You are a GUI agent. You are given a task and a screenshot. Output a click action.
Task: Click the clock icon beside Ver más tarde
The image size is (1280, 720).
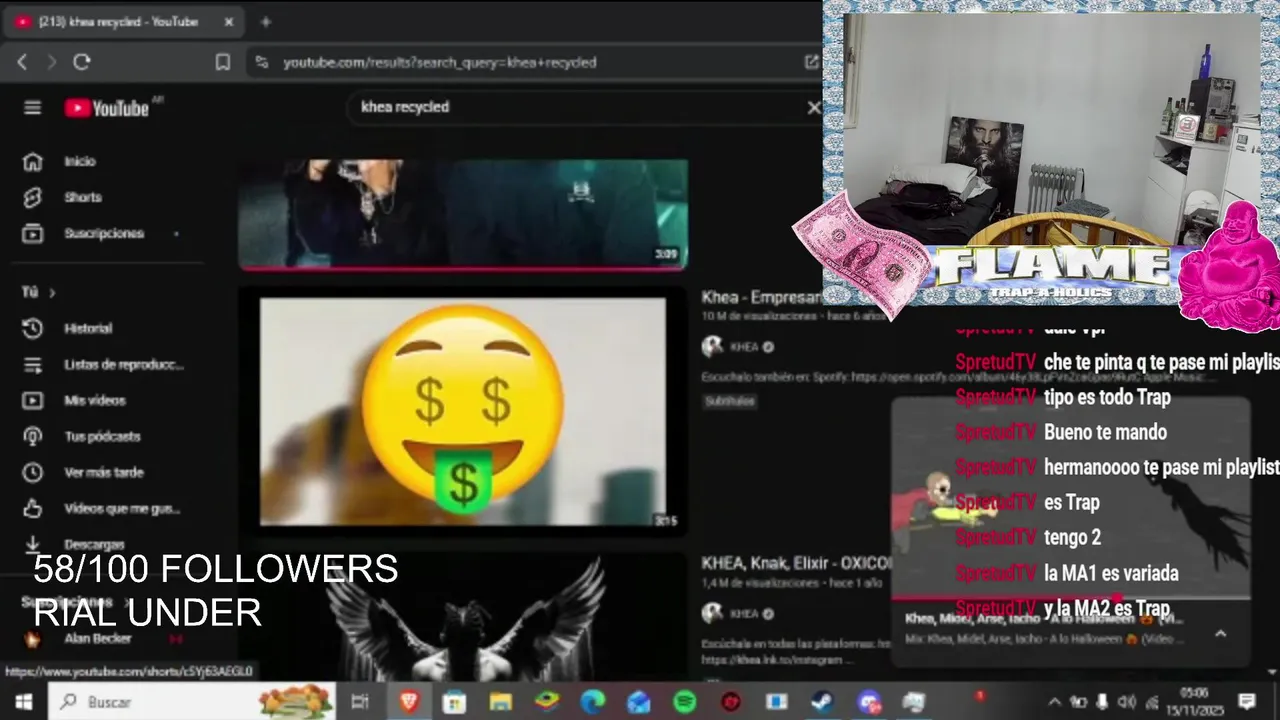pos(33,472)
